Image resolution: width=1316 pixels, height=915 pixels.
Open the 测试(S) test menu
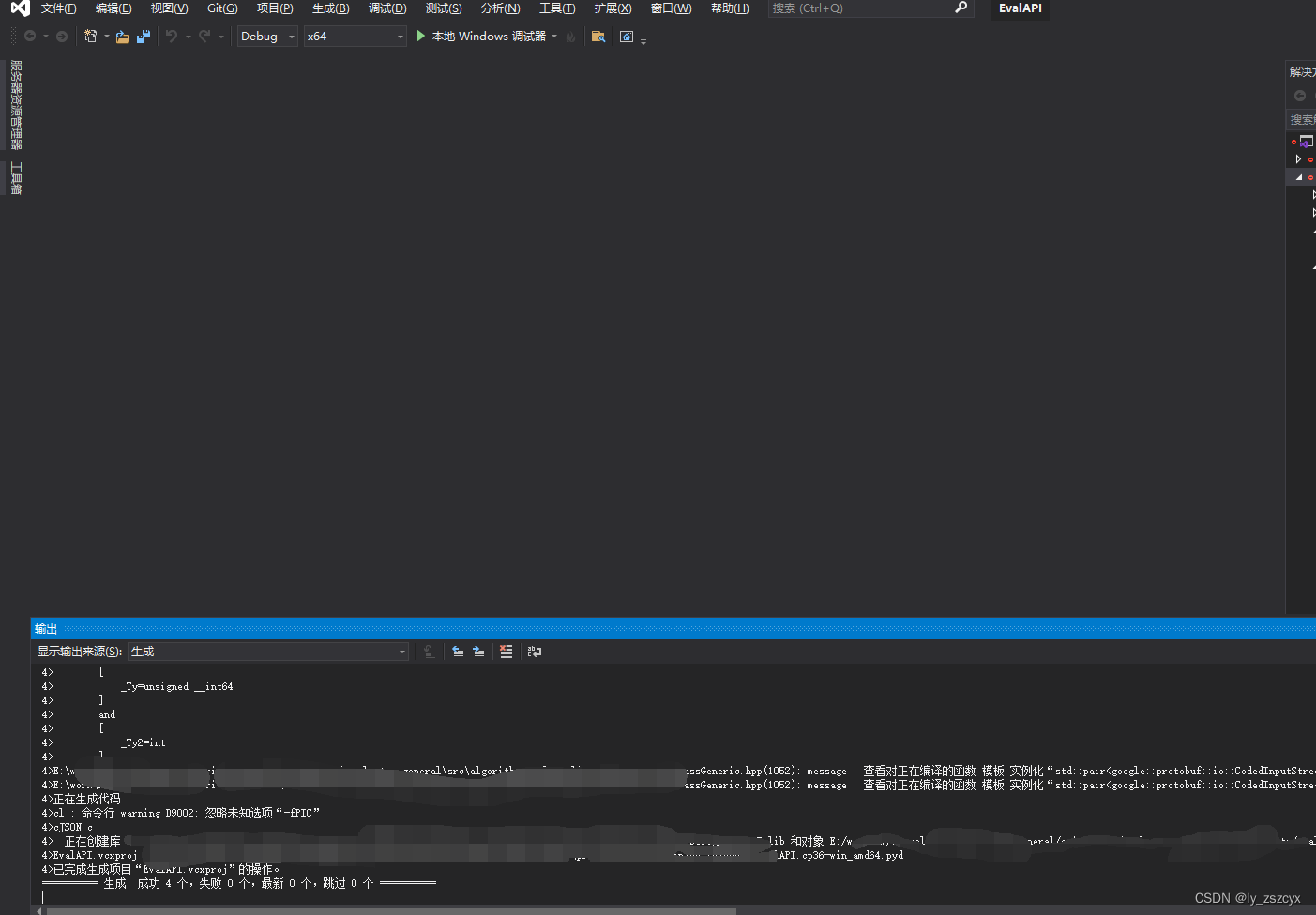click(444, 8)
